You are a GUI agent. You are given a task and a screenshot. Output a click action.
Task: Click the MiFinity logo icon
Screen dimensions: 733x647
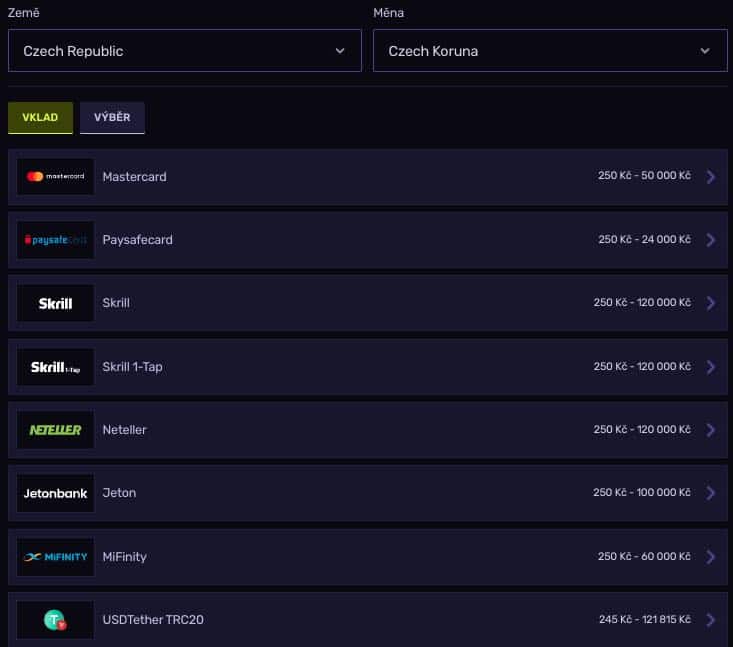point(56,557)
